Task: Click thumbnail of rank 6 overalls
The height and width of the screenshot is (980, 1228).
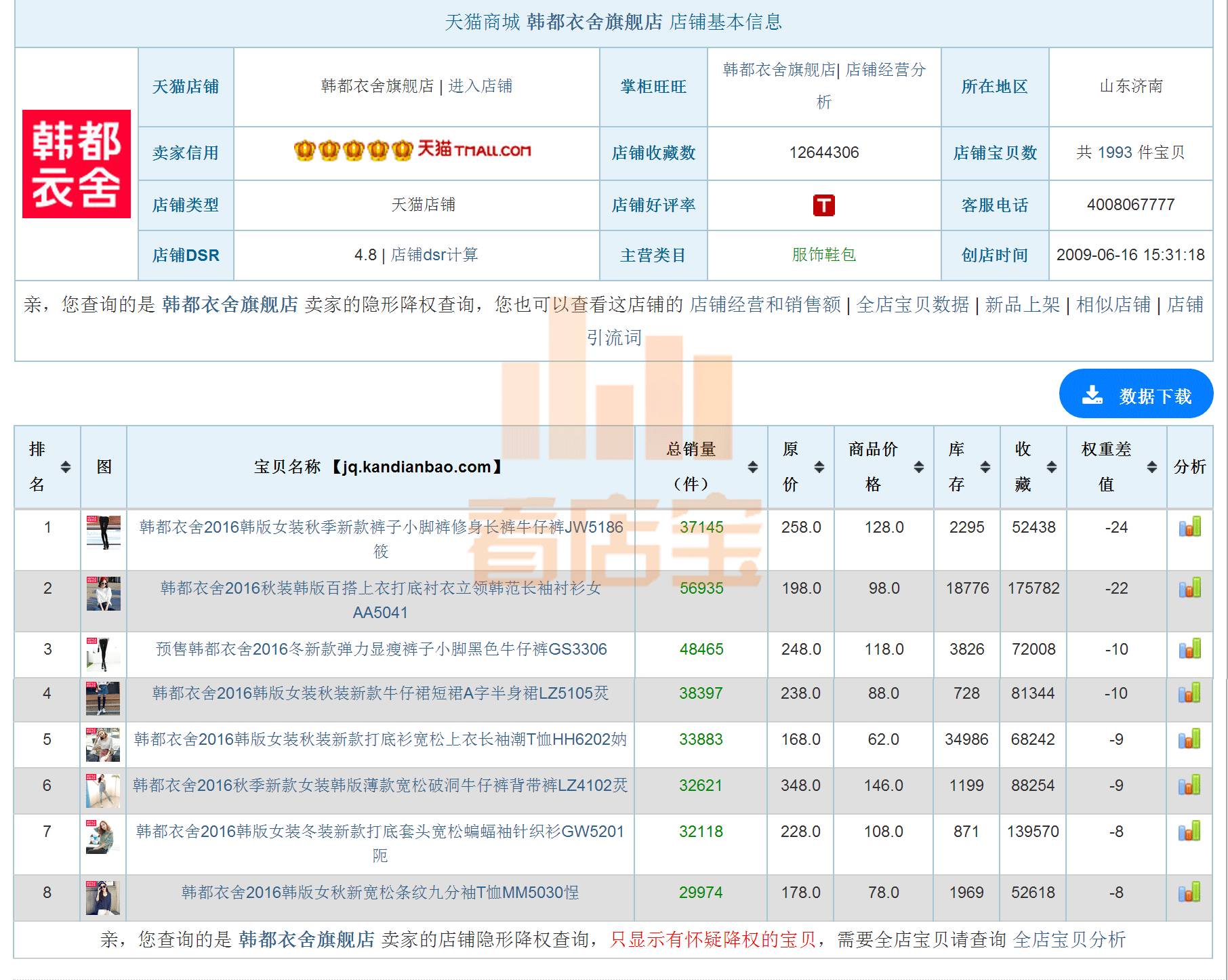Action: [x=104, y=791]
